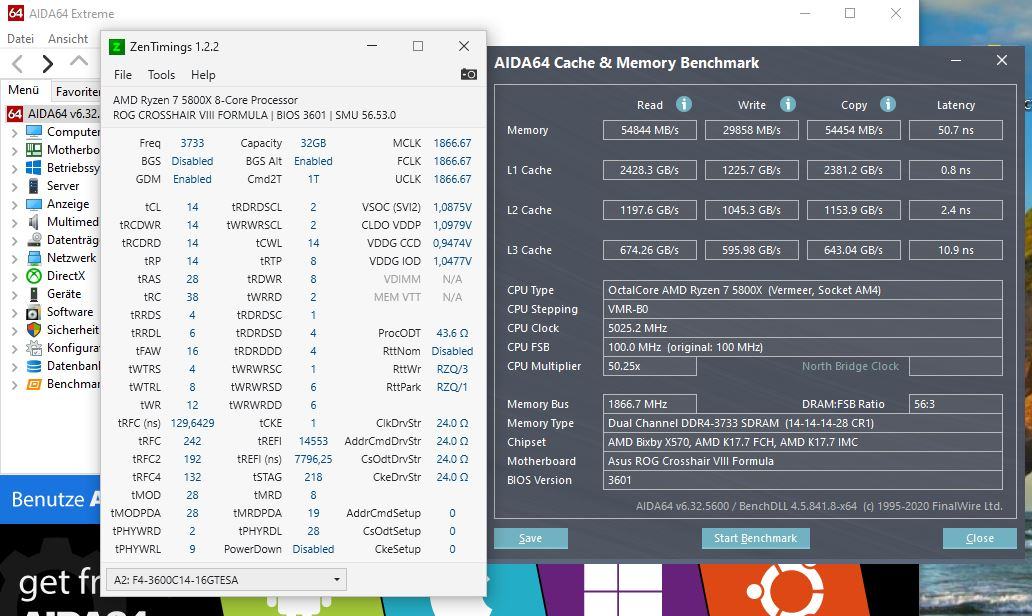Open AIDA64 Ansicht menu

click(68, 39)
